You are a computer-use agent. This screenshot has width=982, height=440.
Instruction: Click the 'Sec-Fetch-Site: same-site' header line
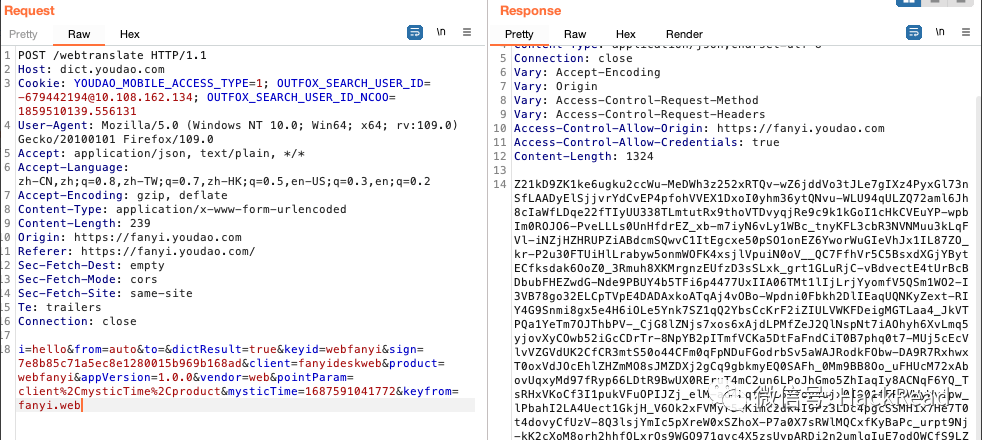click(105, 293)
